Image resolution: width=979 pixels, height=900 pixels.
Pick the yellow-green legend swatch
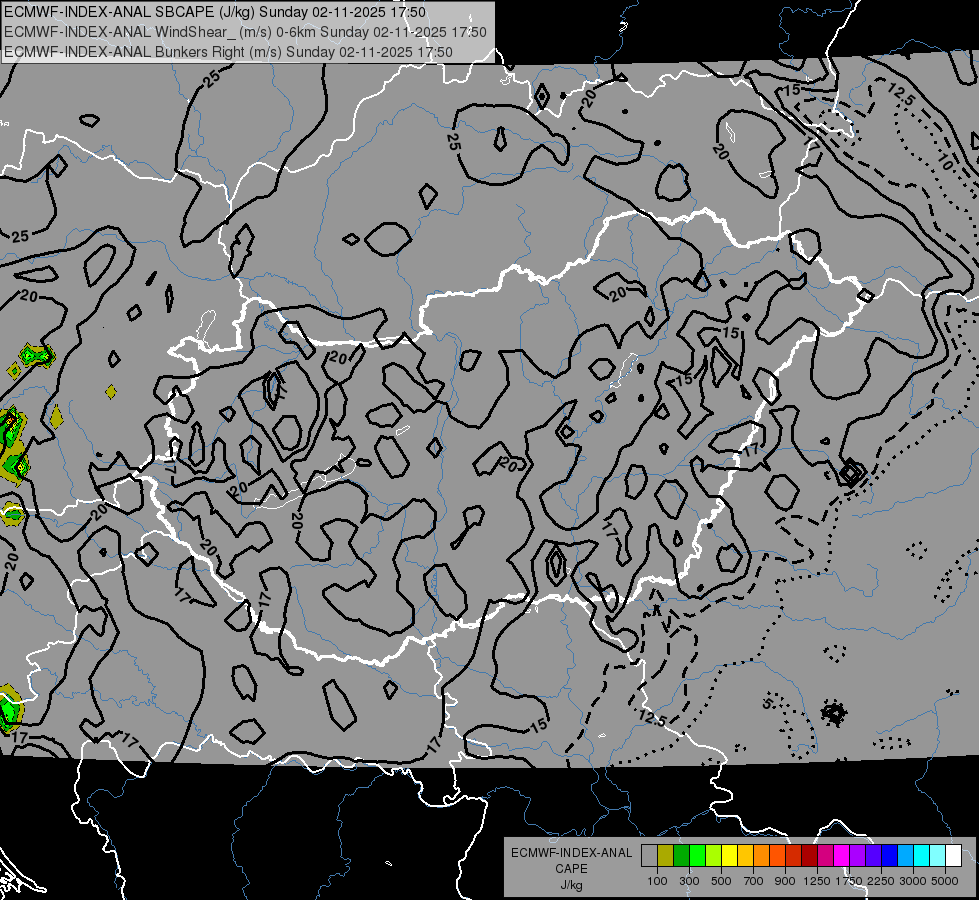[714, 856]
